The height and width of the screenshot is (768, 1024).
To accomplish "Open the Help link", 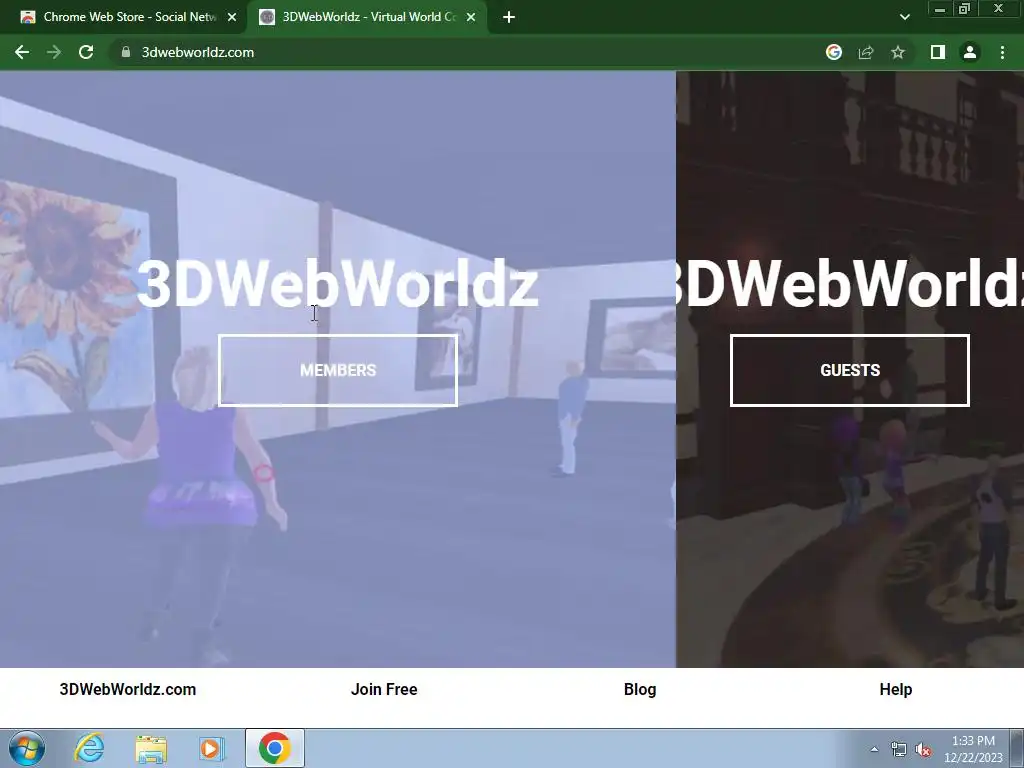I will tap(895, 690).
